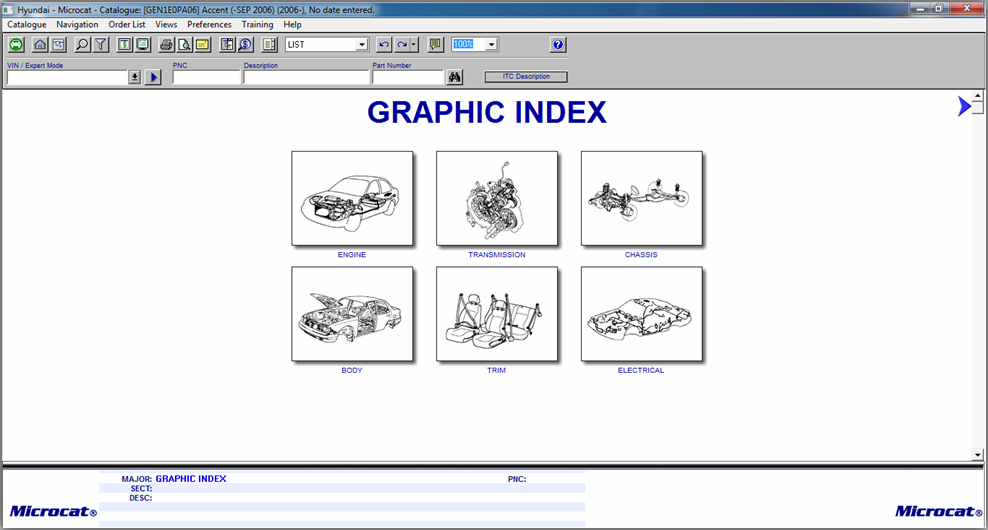Open the Views menu

166,25
